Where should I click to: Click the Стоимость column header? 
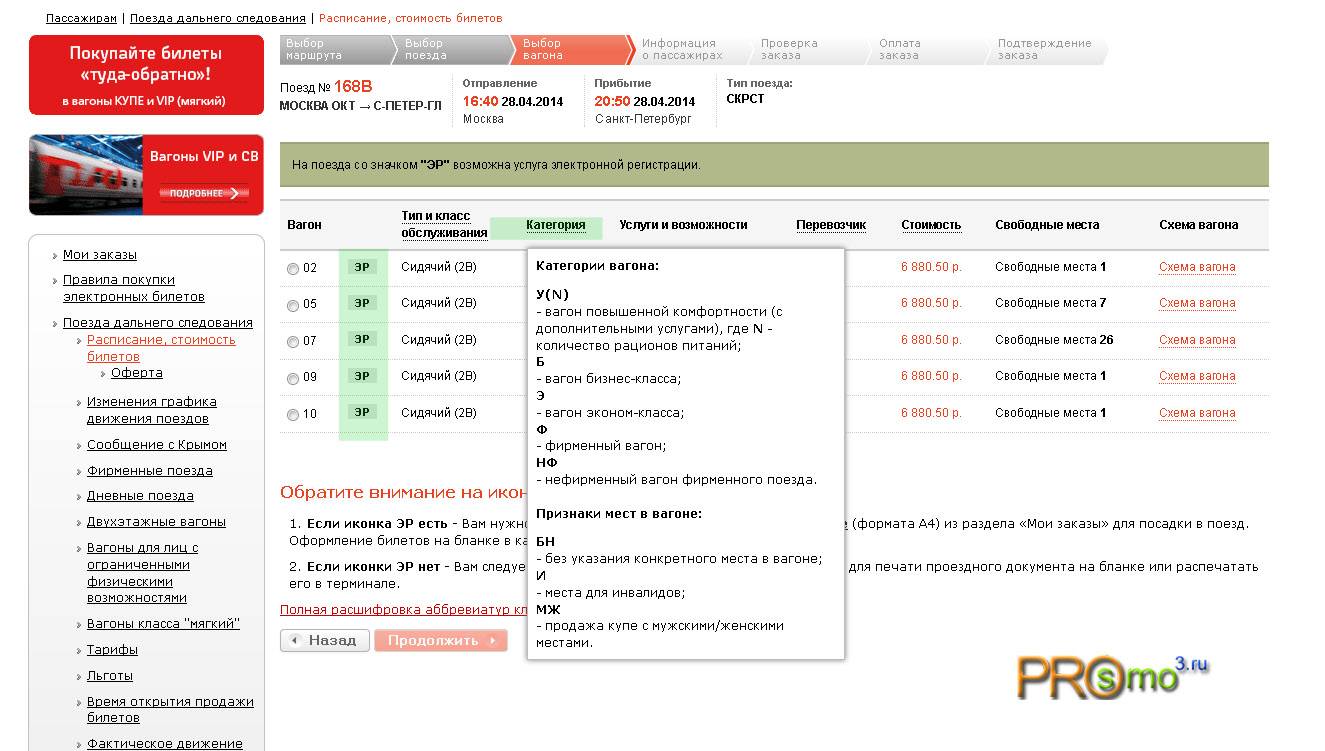(931, 225)
